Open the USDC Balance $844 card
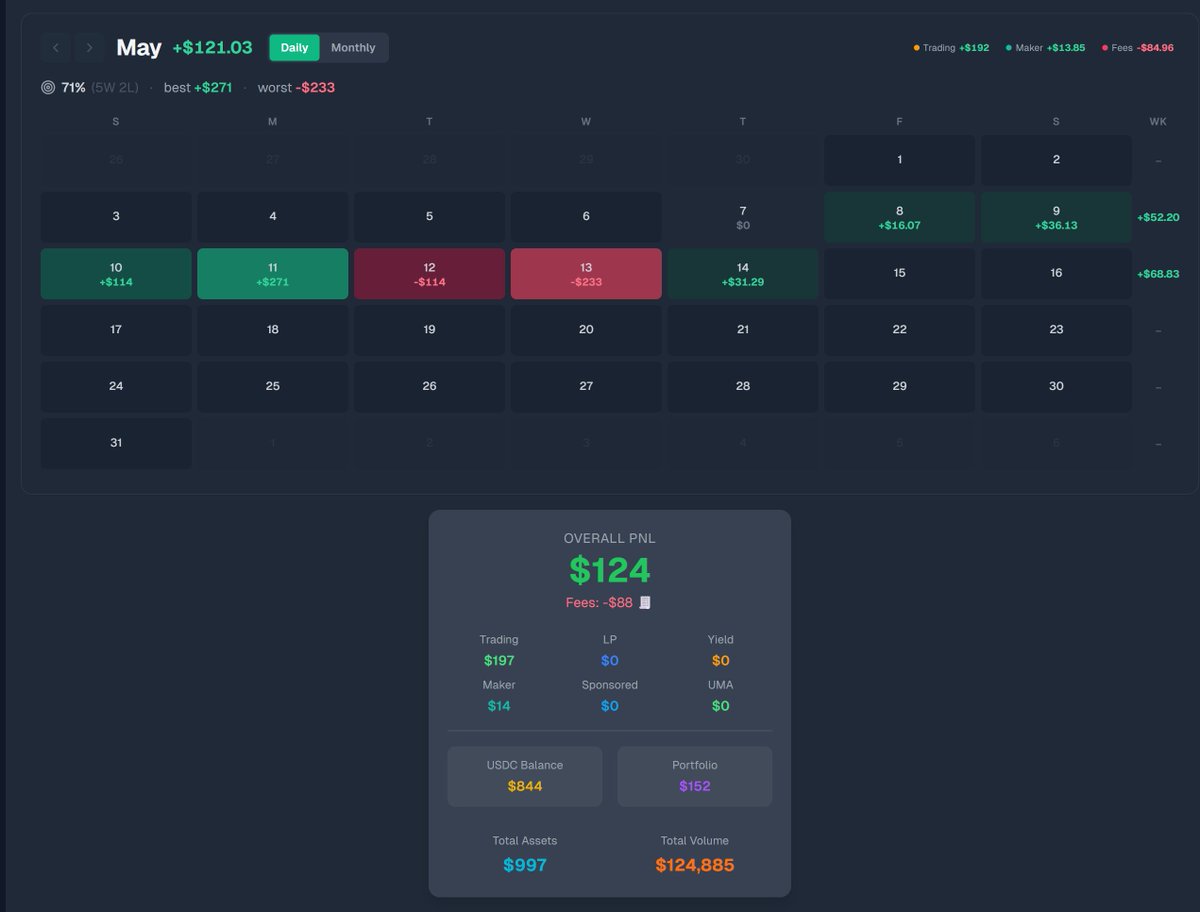The image size is (1200, 912). tap(525, 776)
